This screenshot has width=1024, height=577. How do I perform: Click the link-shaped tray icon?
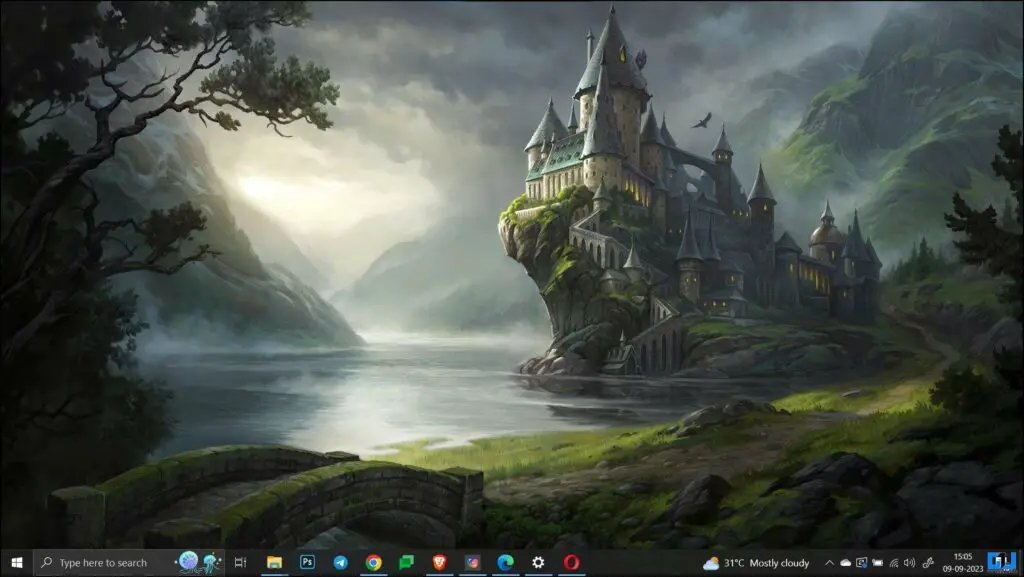[x=927, y=563]
